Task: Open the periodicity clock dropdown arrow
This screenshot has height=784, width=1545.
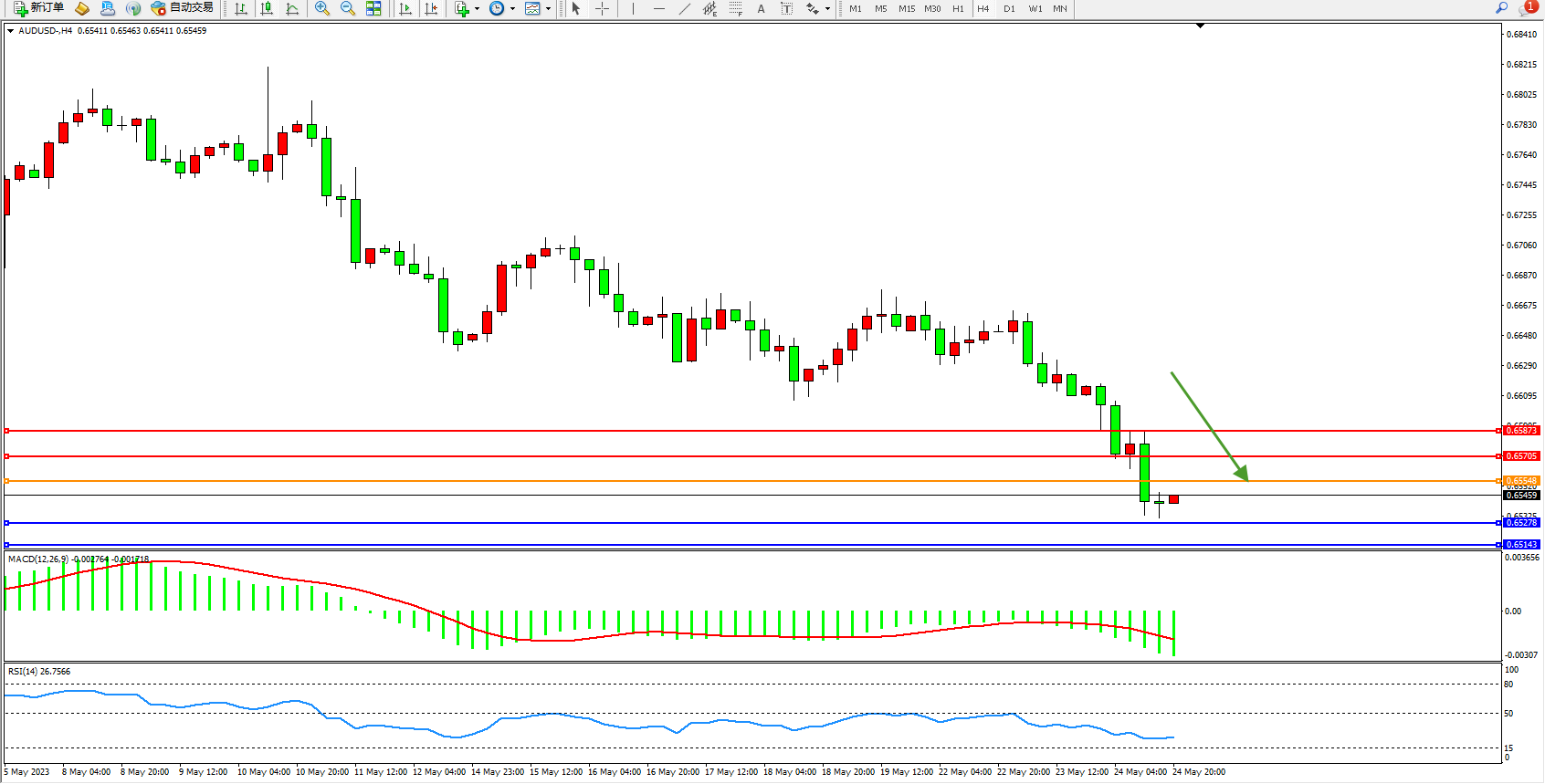Action: click(x=512, y=9)
